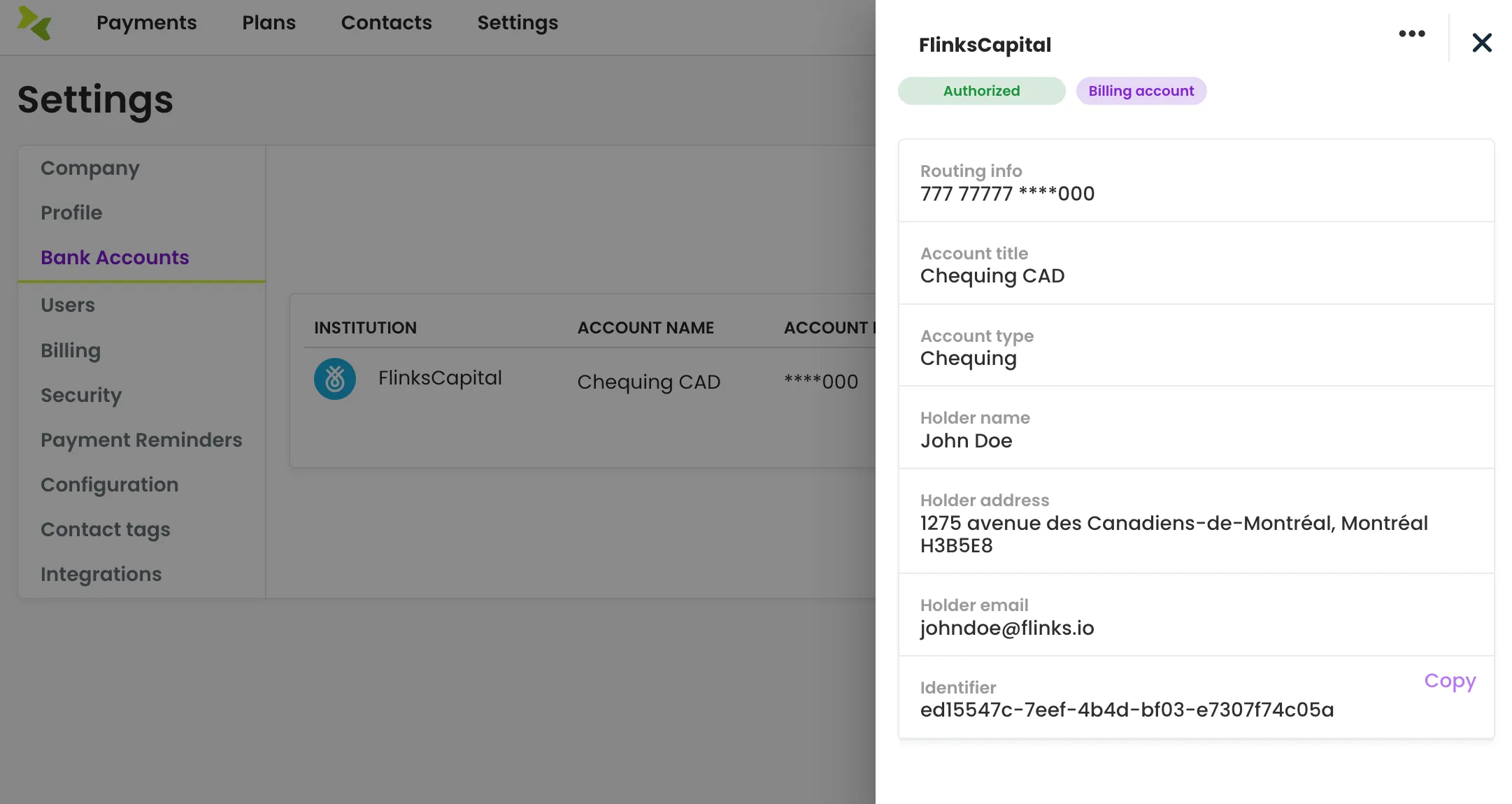1512x804 pixels.
Task: Click the green app logo icon
Action: tap(34, 23)
